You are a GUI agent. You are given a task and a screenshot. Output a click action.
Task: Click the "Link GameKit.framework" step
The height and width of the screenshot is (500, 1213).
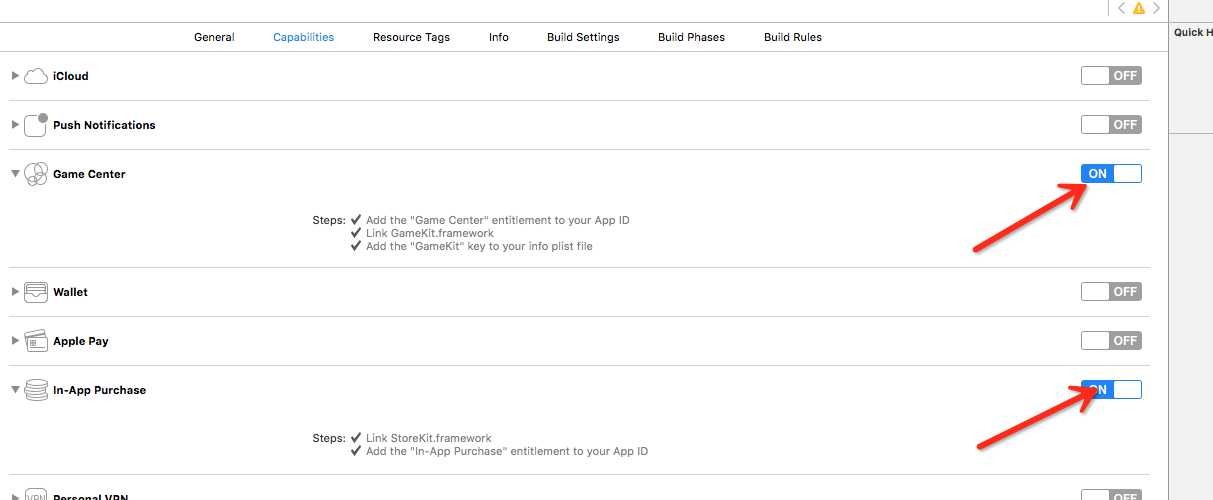pos(430,233)
